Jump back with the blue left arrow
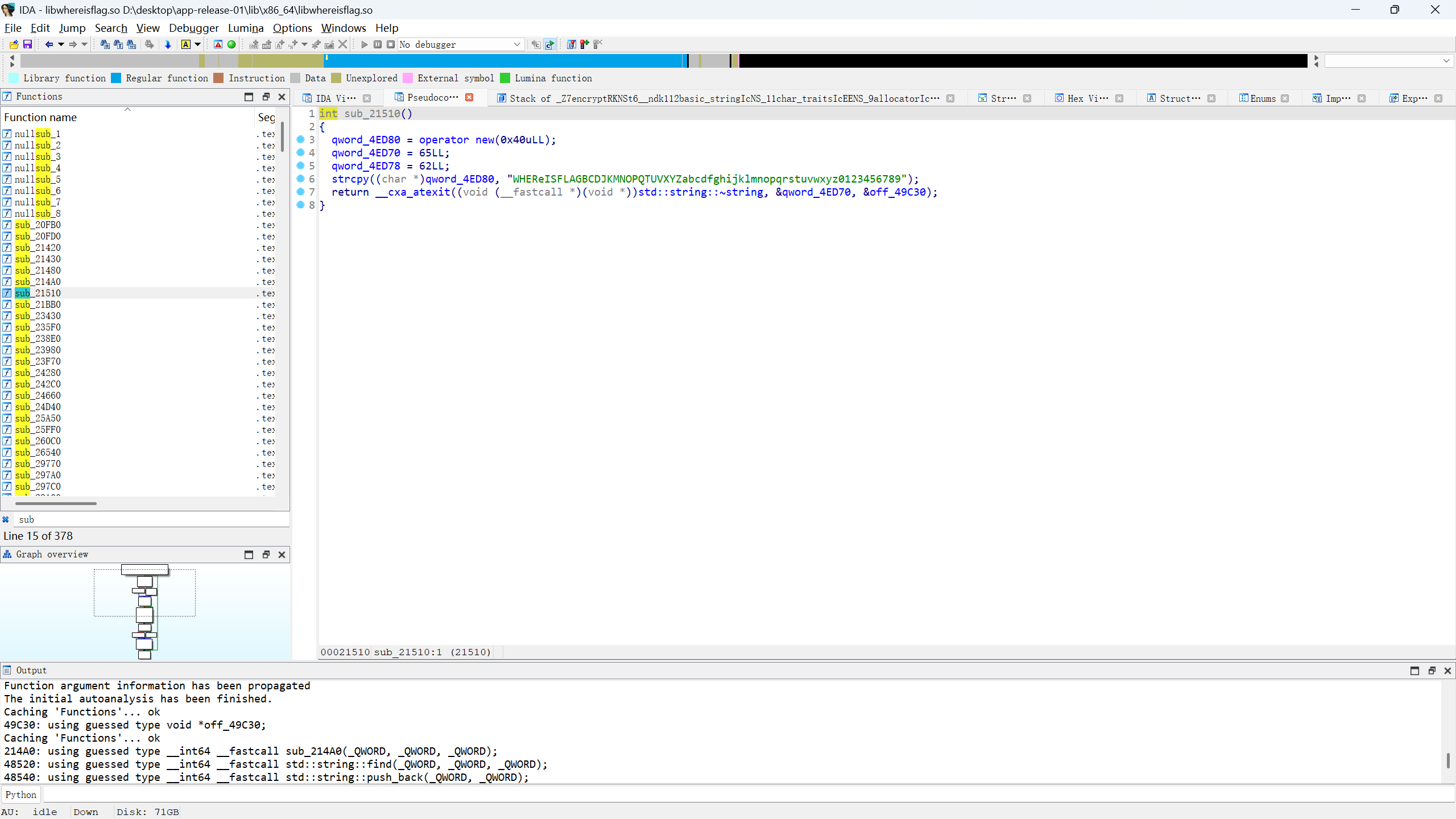 click(x=49, y=44)
